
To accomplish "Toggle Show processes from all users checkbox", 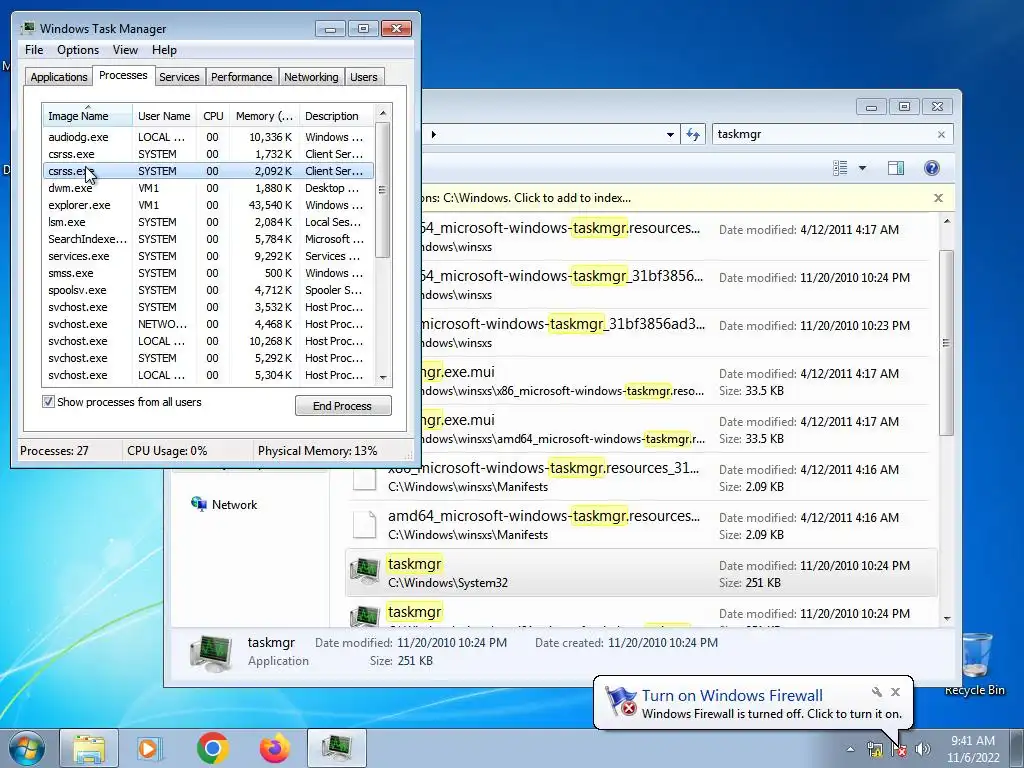I will (48, 402).
